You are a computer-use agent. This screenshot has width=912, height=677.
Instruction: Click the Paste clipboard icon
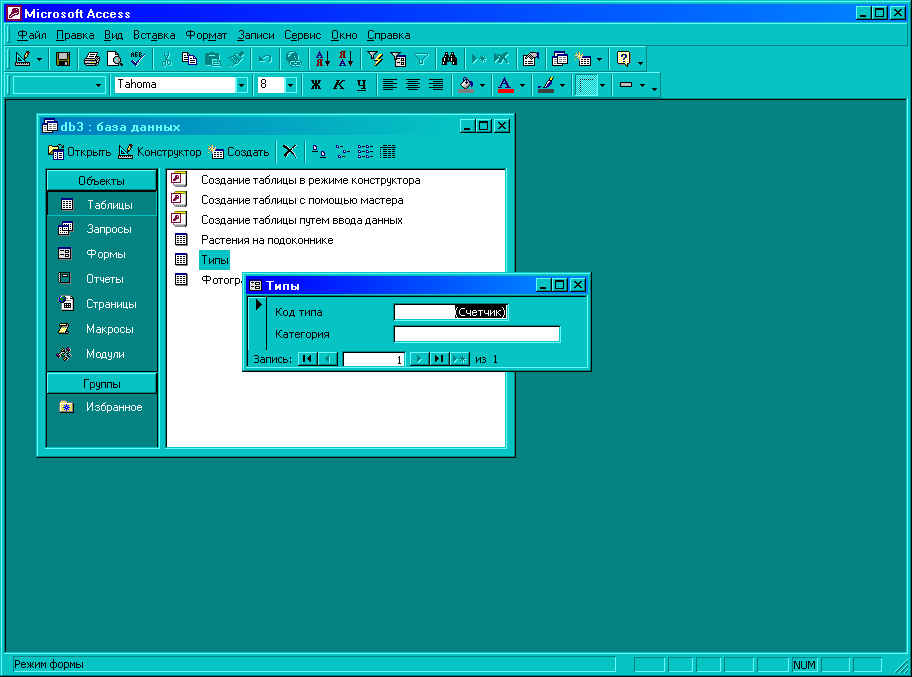tap(213, 59)
